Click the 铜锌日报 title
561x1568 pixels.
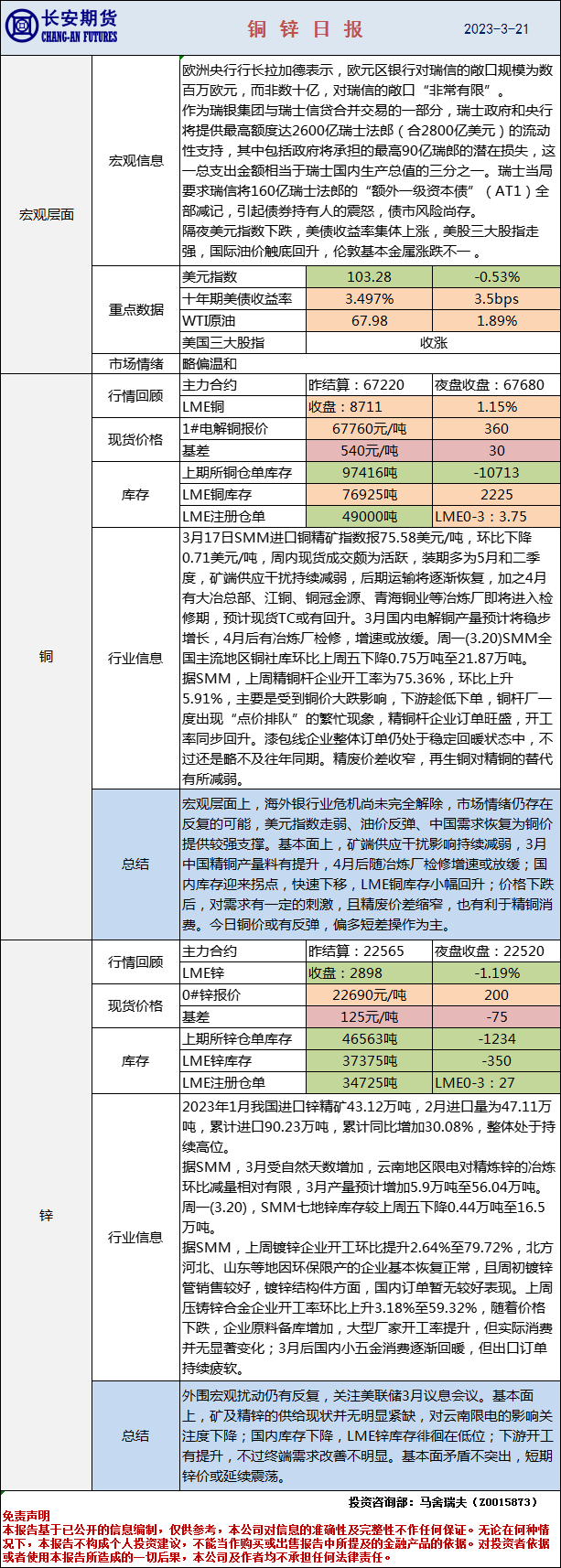(x=306, y=28)
